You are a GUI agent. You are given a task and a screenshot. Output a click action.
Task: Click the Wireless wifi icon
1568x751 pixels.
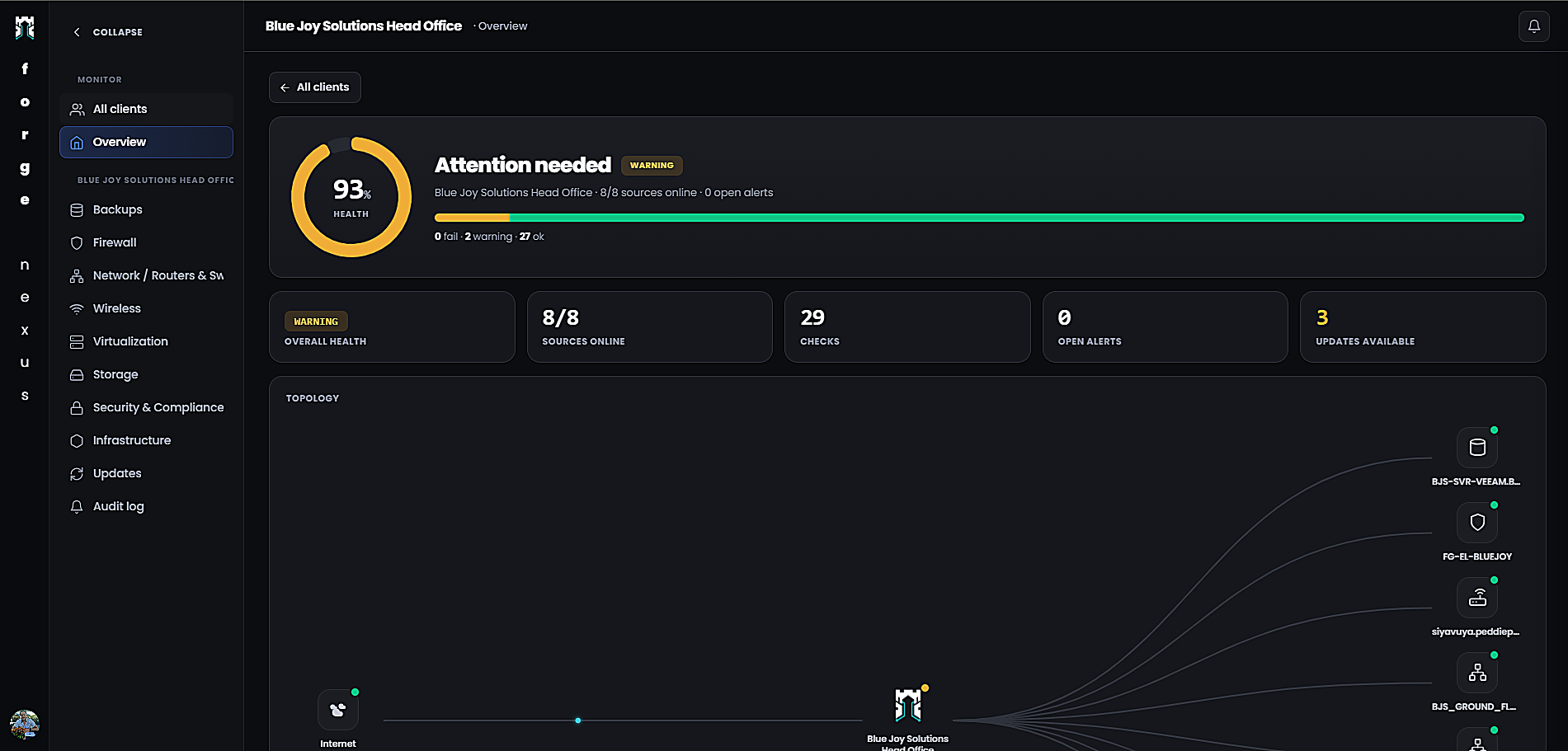77,309
